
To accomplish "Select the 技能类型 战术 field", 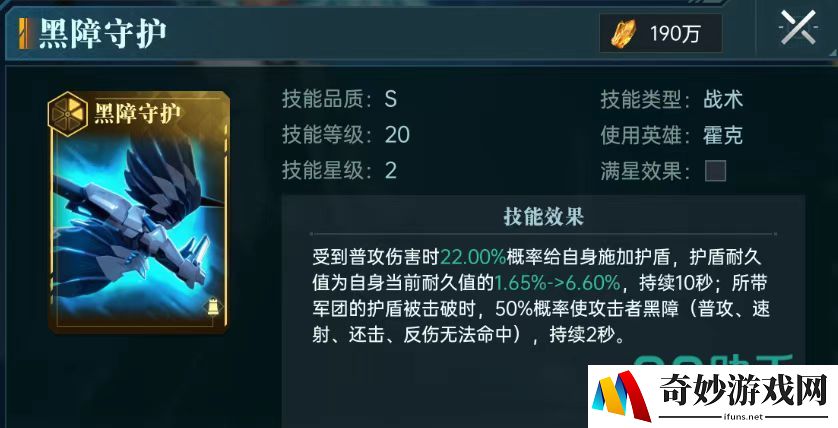I will click(x=671, y=99).
